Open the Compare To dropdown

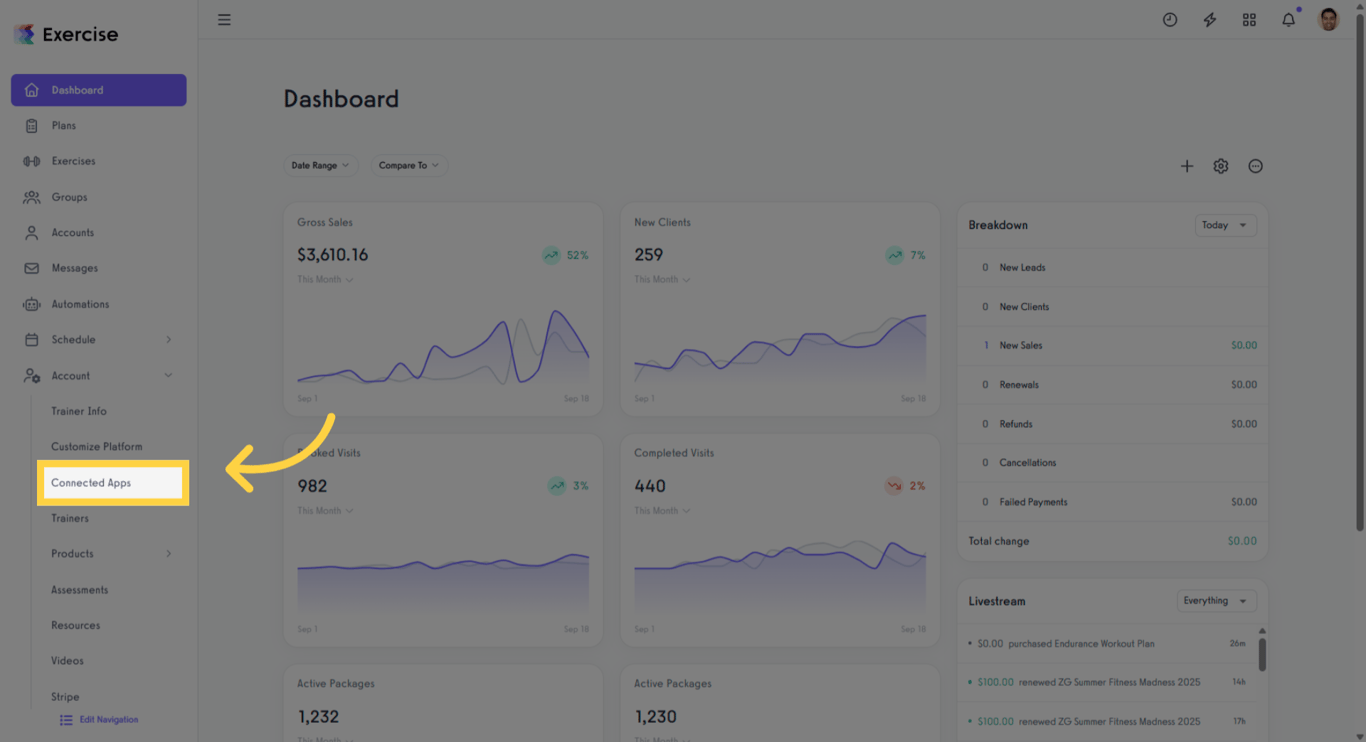(x=409, y=166)
